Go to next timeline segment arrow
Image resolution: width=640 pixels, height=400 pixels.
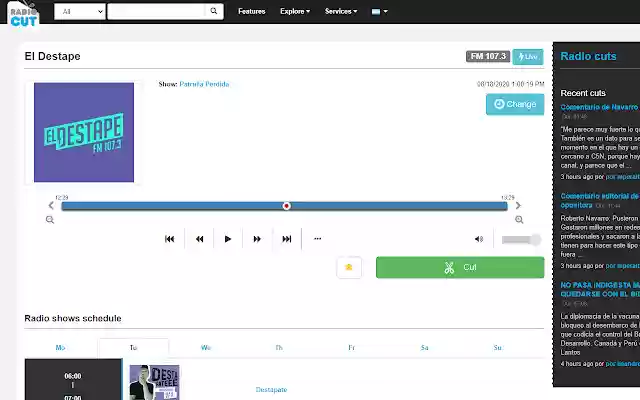tap(518, 205)
